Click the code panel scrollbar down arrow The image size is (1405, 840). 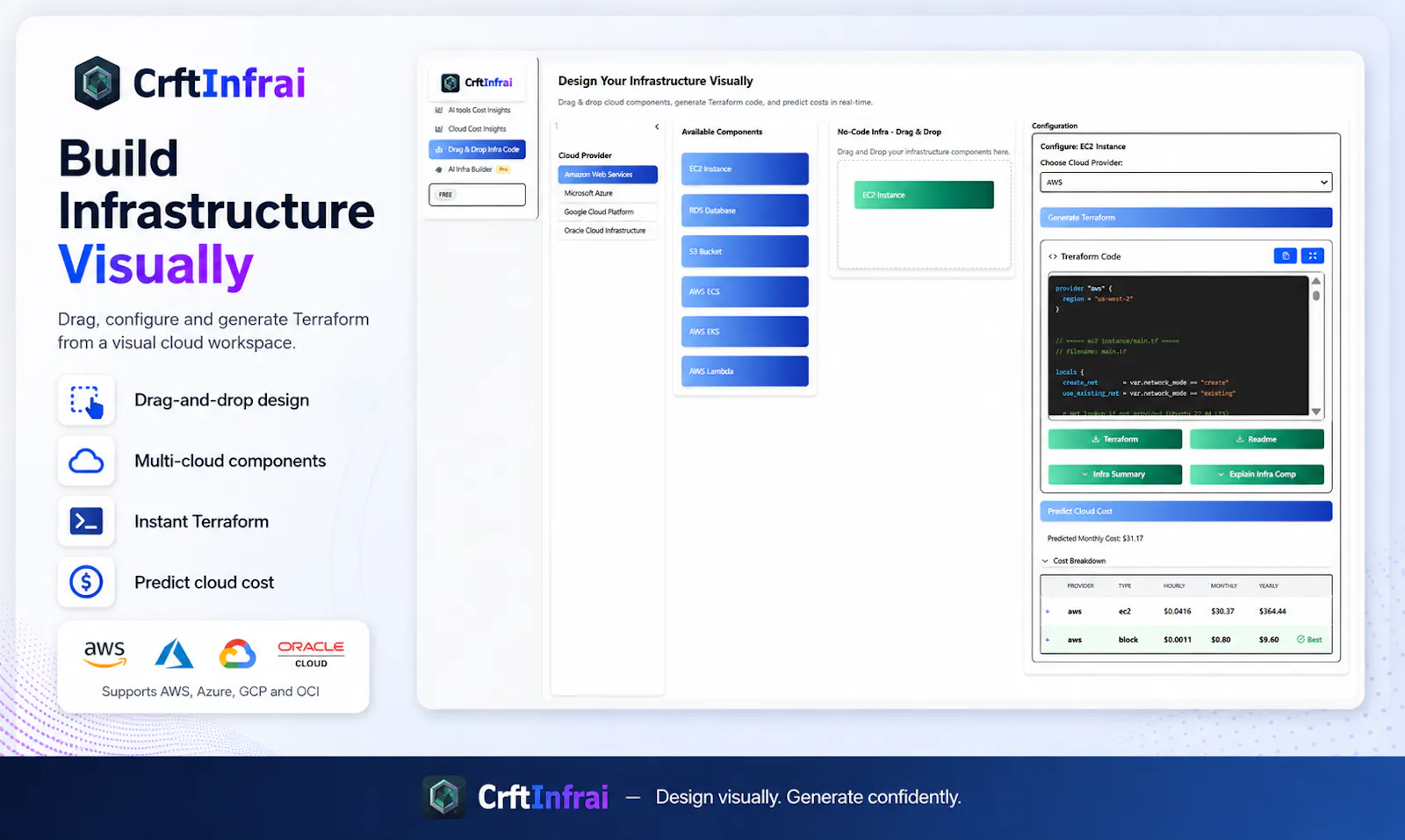1316,411
